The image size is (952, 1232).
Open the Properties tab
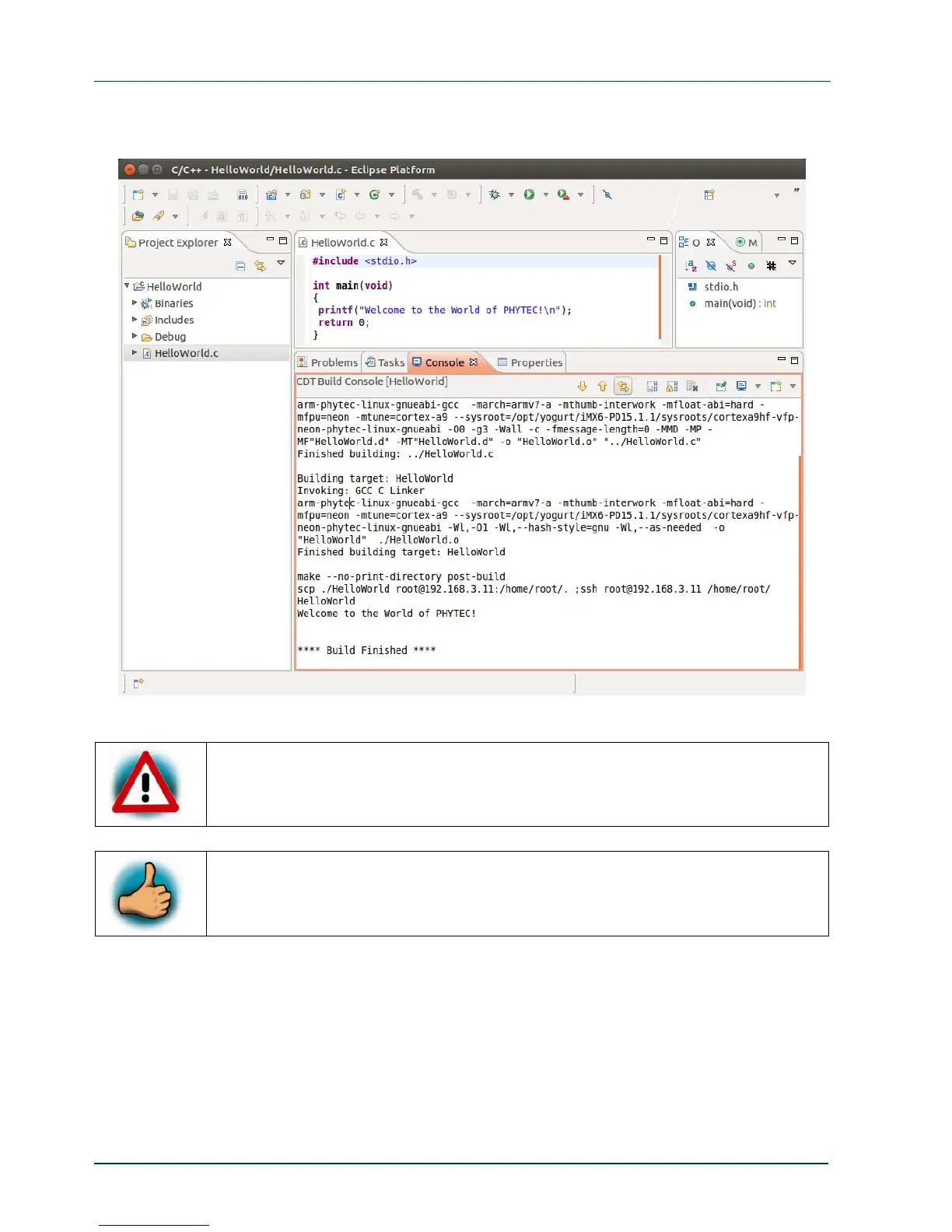[x=530, y=362]
